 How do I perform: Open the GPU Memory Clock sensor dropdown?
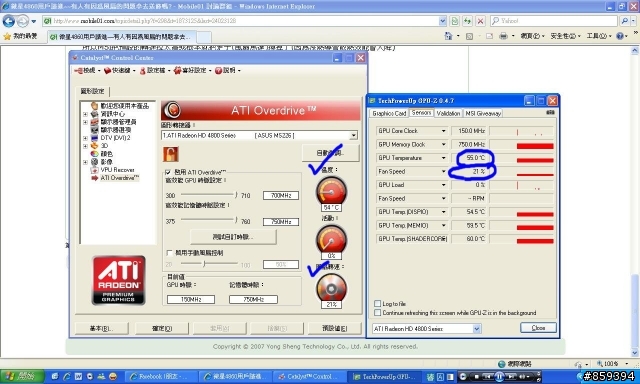pyautogui.click(x=444, y=144)
